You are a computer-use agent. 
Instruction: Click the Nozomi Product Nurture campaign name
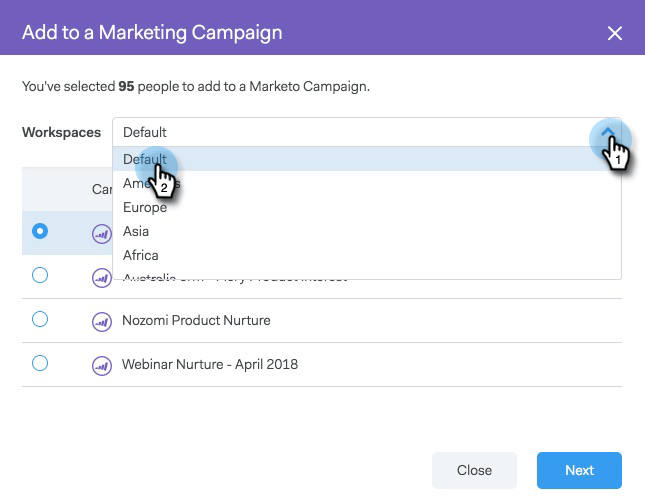coord(196,321)
